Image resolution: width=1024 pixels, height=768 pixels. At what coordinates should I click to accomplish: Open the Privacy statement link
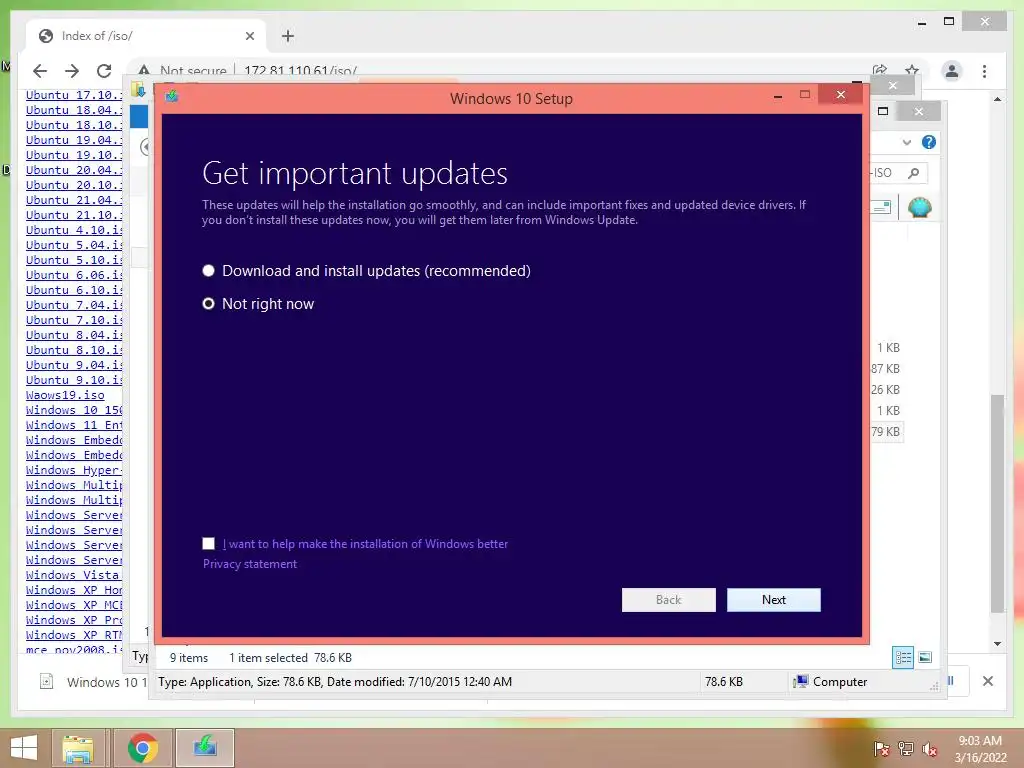tap(249, 564)
